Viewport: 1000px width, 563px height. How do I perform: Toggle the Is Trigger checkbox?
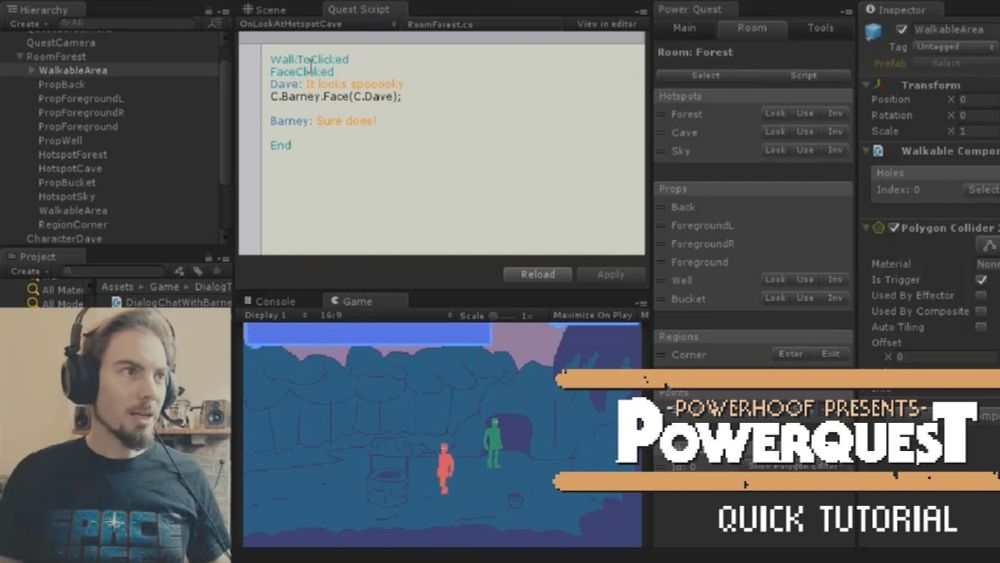coord(981,280)
